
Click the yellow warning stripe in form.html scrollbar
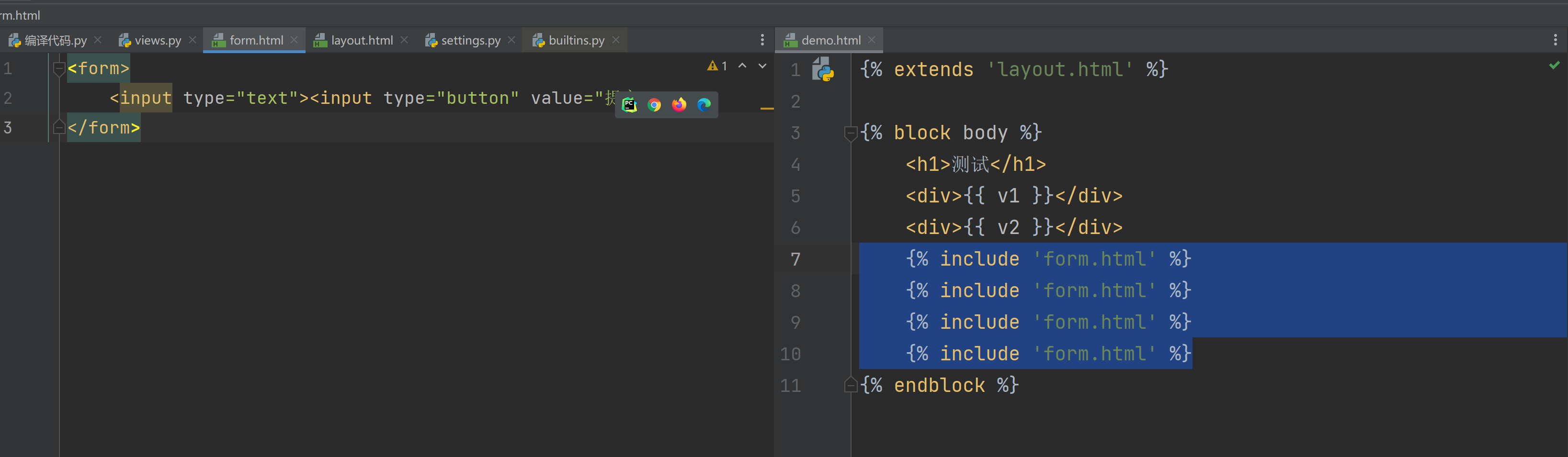(767, 108)
